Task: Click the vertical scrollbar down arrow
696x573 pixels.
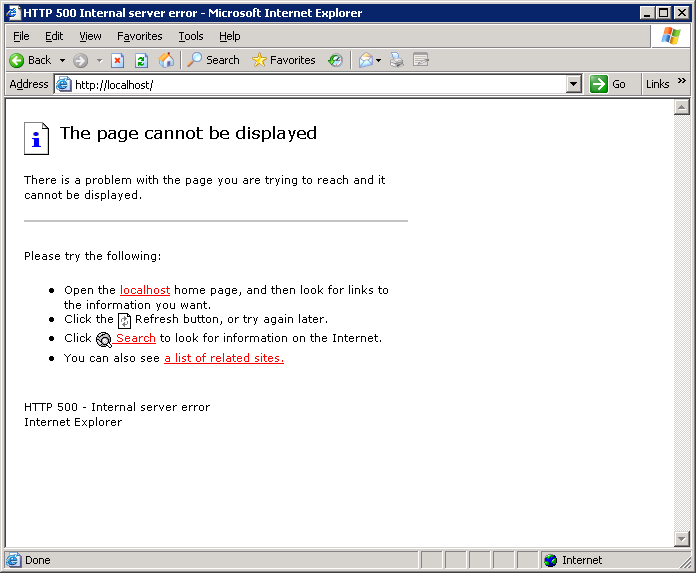Action: [683, 539]
